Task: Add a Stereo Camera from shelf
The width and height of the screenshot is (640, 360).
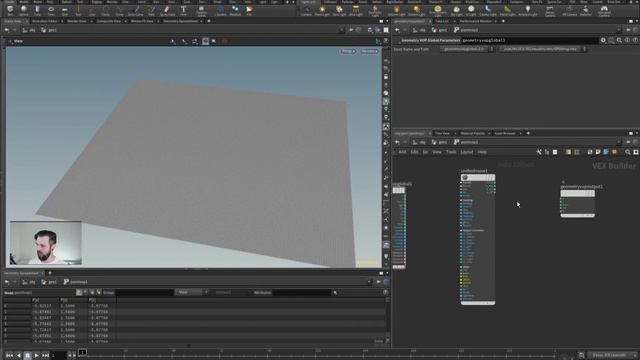Action: [x=550, y=10]
